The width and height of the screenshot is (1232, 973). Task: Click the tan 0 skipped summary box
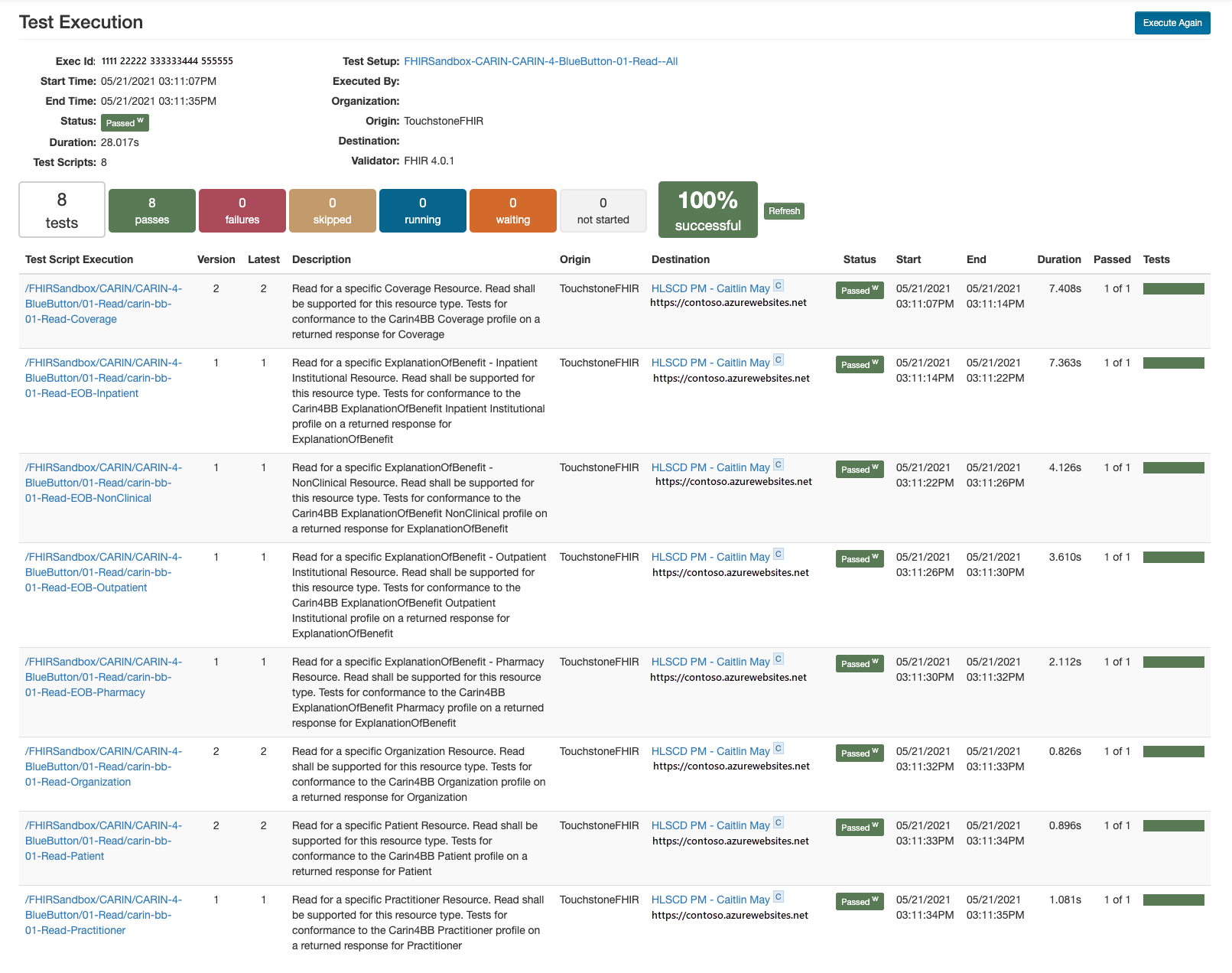332,210
